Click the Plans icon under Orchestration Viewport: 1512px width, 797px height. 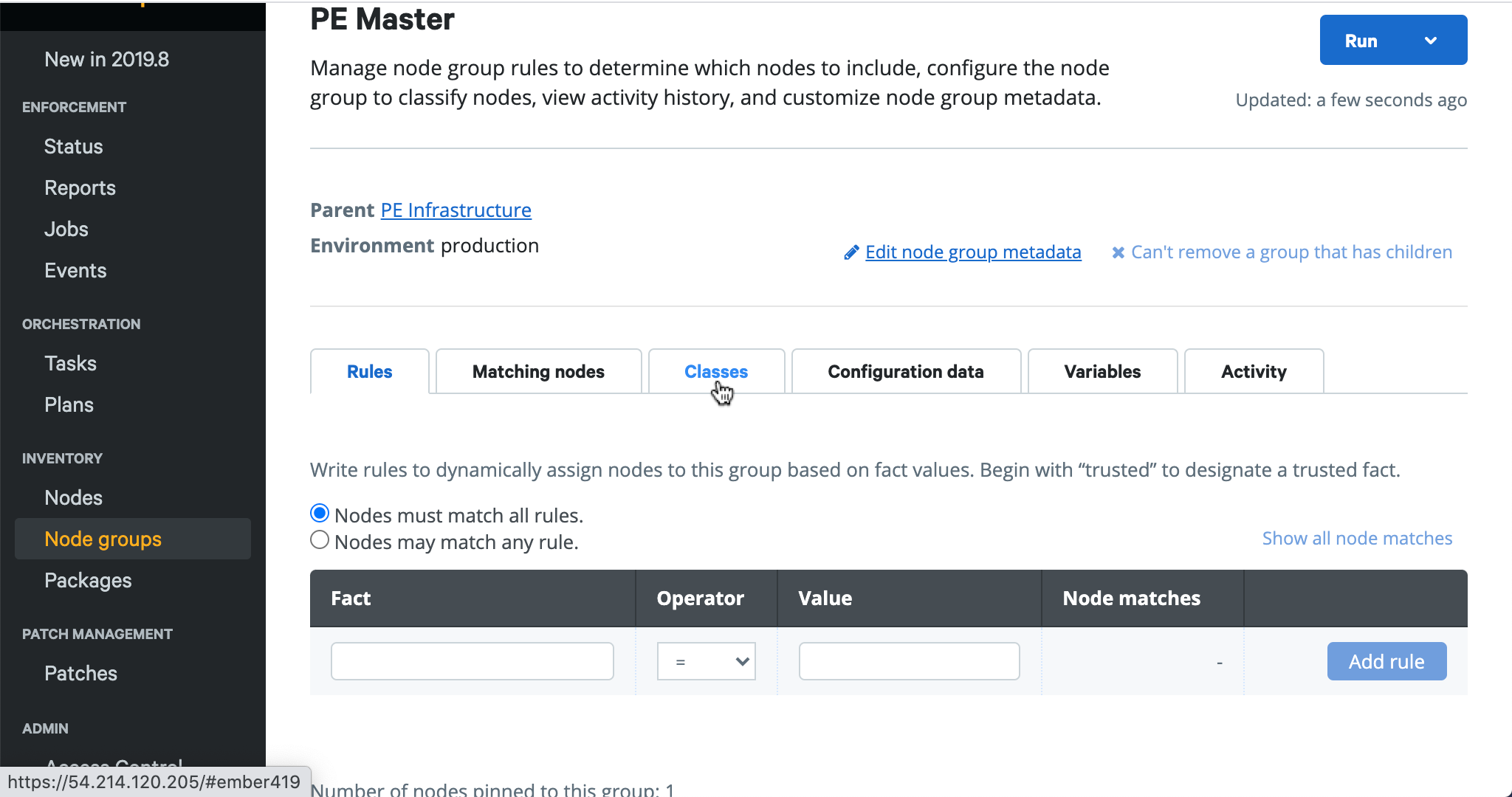[x=68, y=405]
